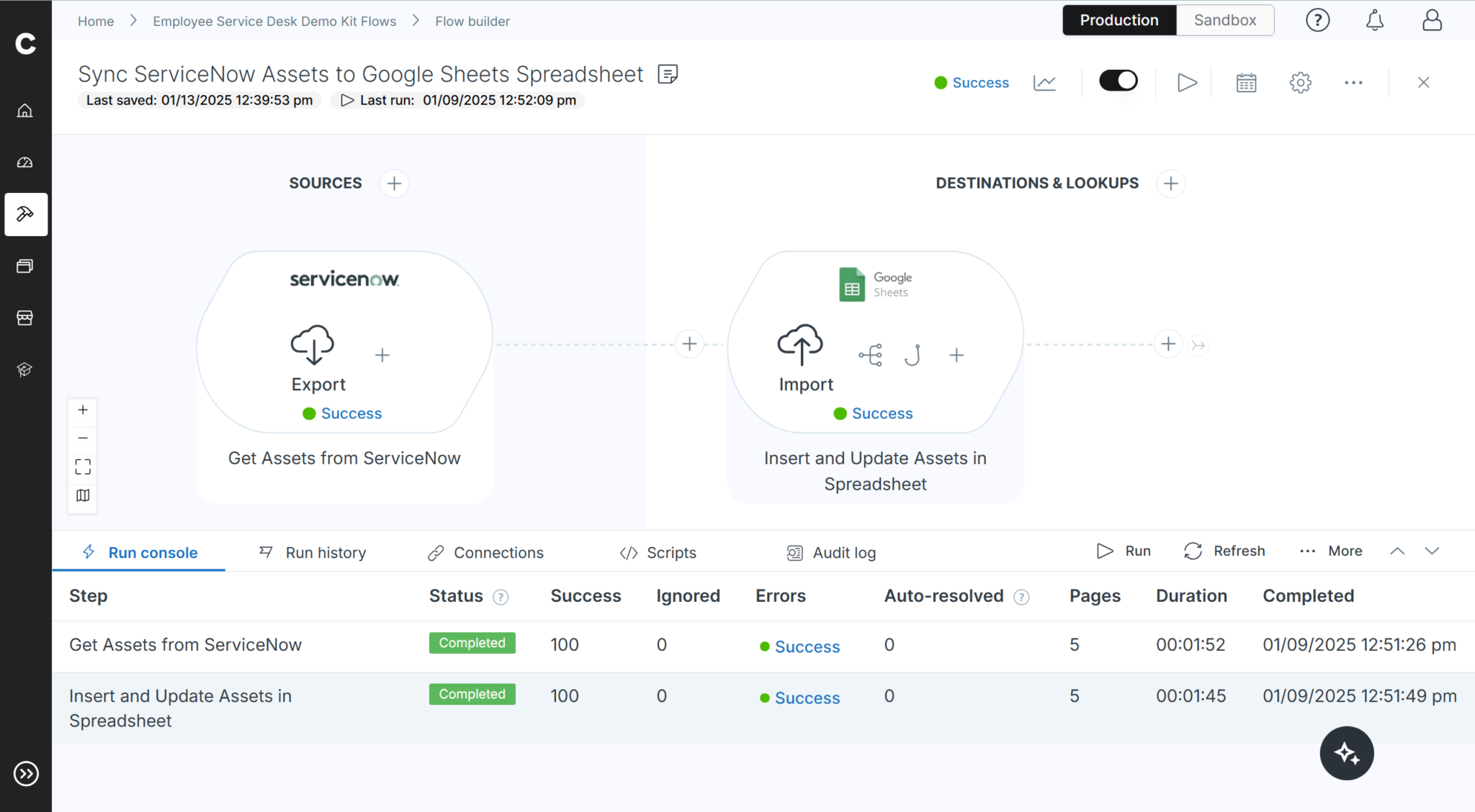This screenshot has width=1475, height=812.
Task: Open the flow settings gear icon
Action: 1300,82
